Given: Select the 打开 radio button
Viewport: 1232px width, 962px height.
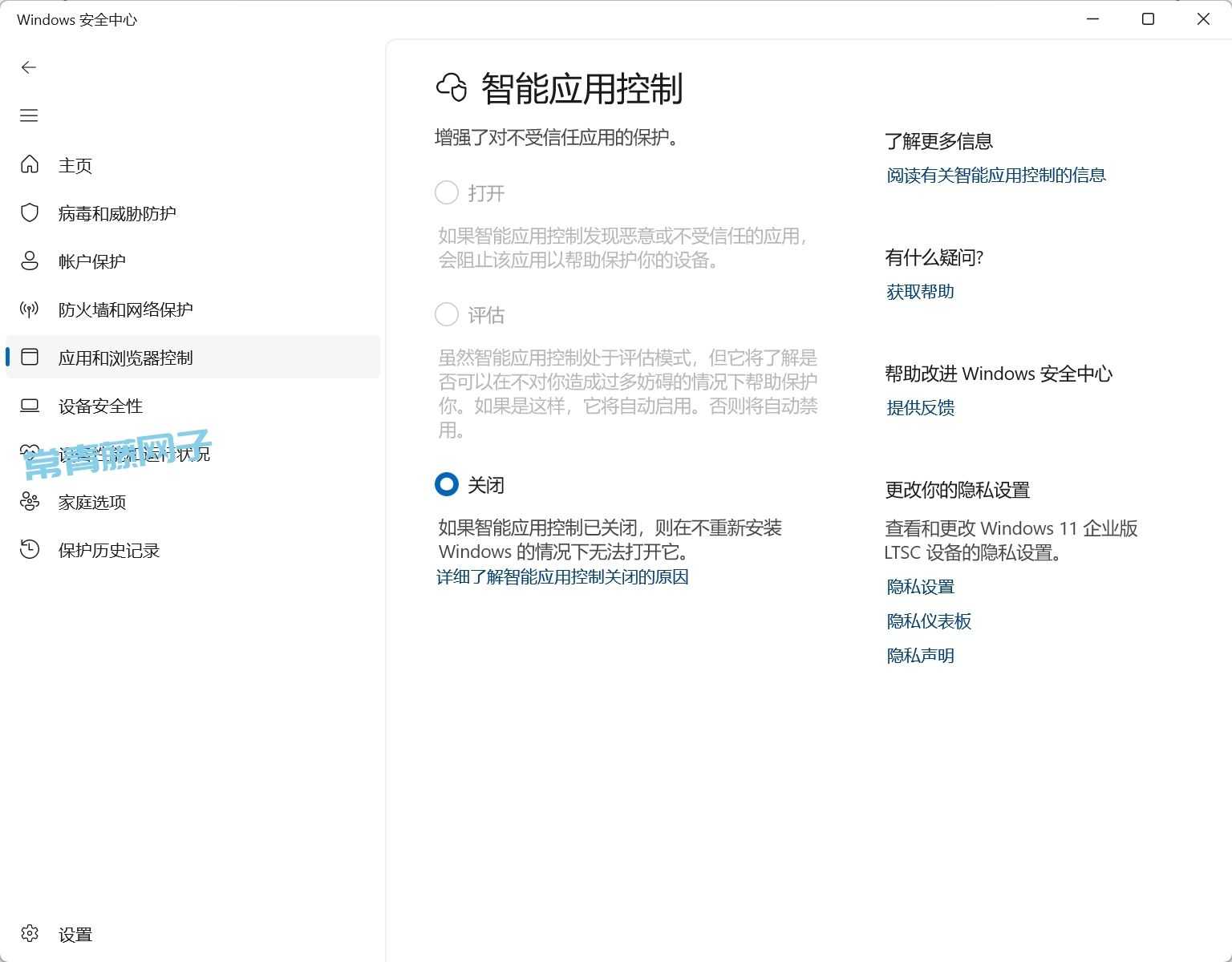Looking at the screenshot, I should click(x=446, y=192).
